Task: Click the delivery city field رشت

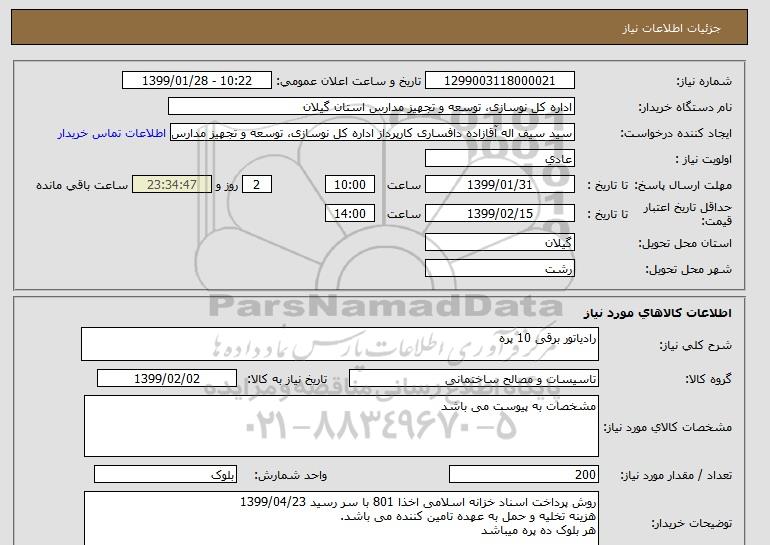Action: [499, 269]
